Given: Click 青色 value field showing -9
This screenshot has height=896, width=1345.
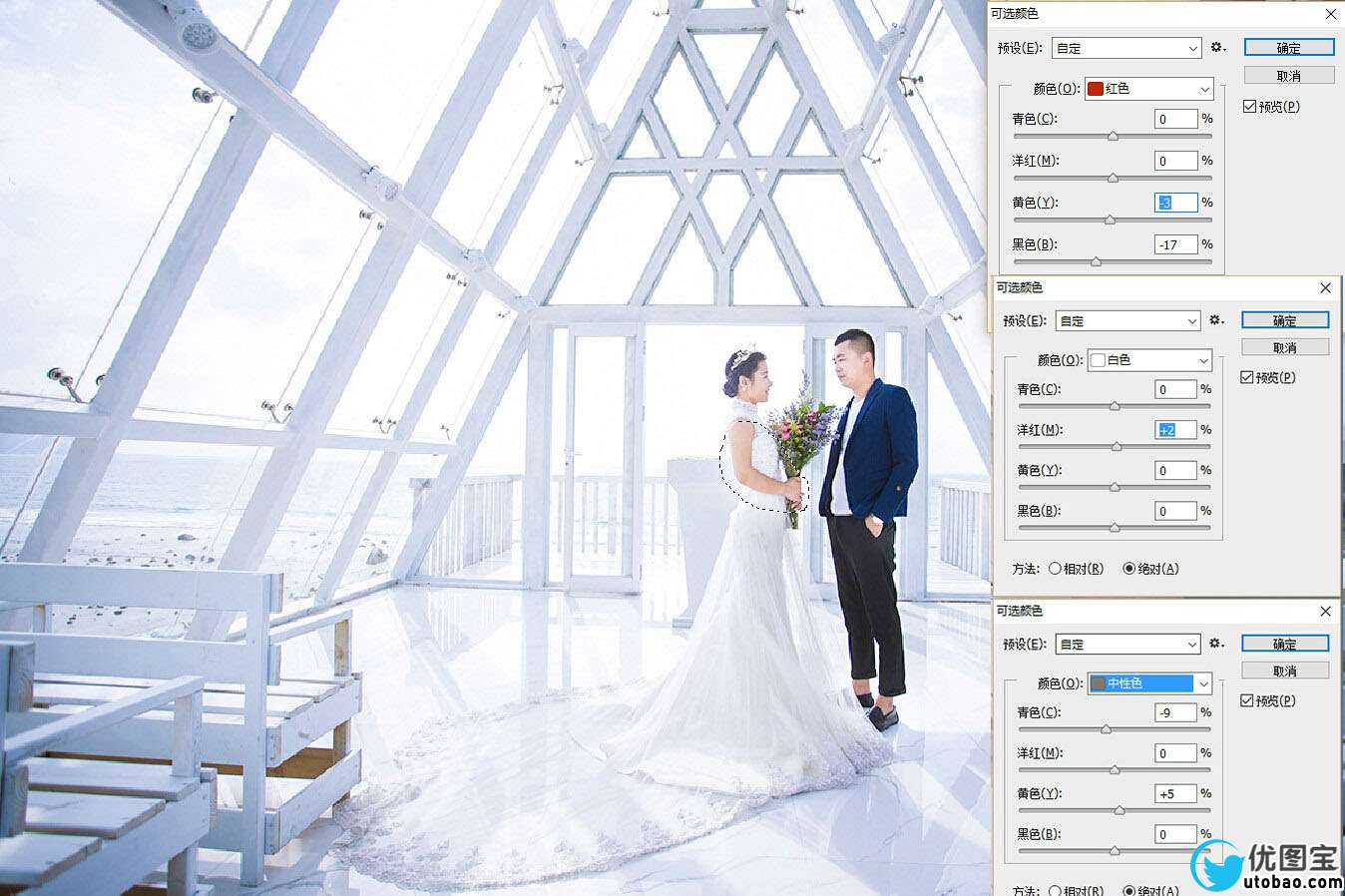Looking at the screenshot, I should pyautogui.click(x=1175, y=712).
